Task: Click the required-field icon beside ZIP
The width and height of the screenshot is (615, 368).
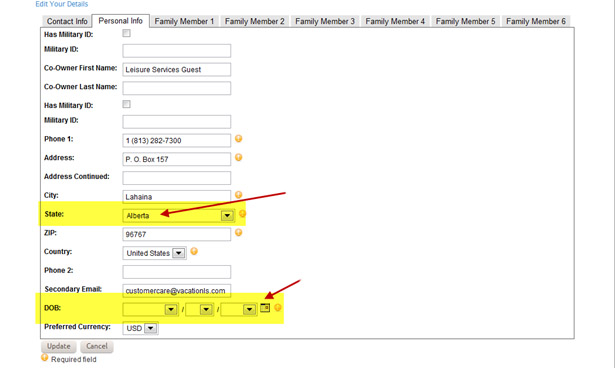Action: pyautogui.click(x=238, y=233)
